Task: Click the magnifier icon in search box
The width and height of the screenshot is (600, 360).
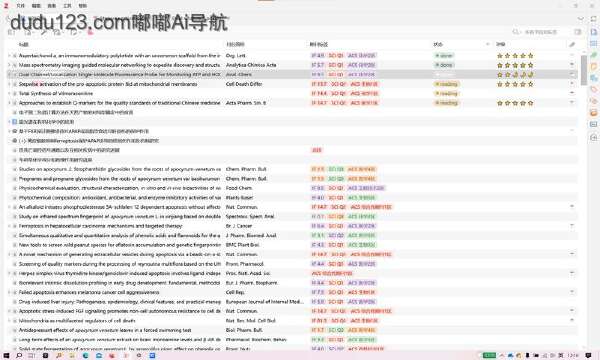Action: point(516,32)
